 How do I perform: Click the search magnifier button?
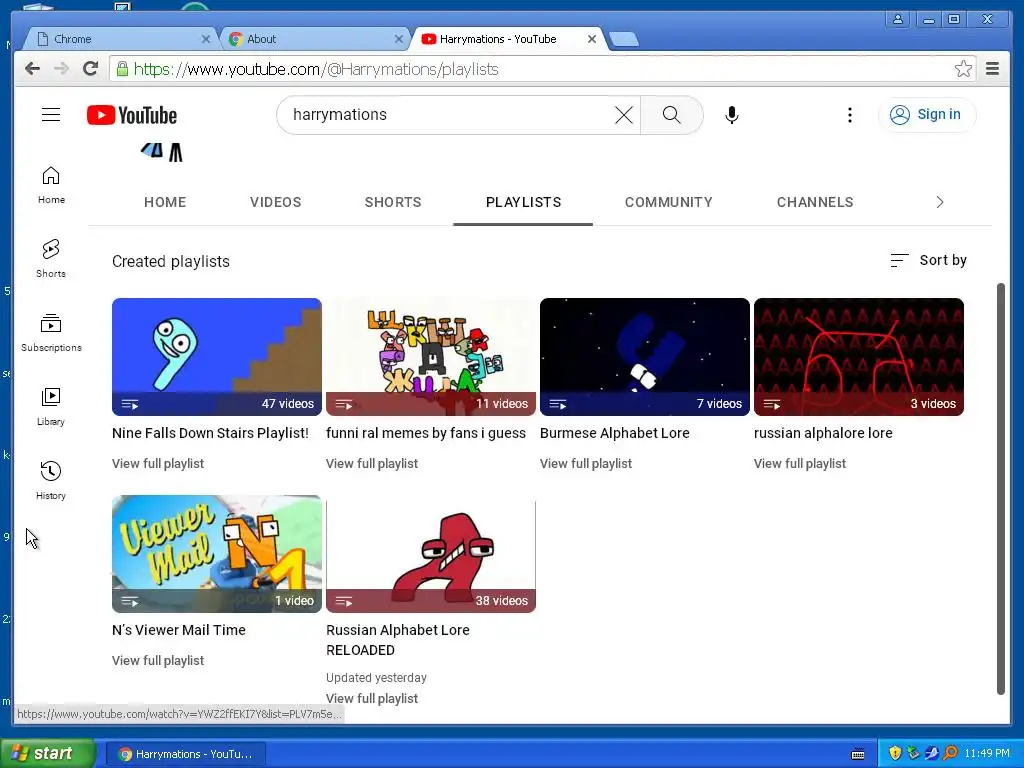pyautogui.click(x=671, y=115)
